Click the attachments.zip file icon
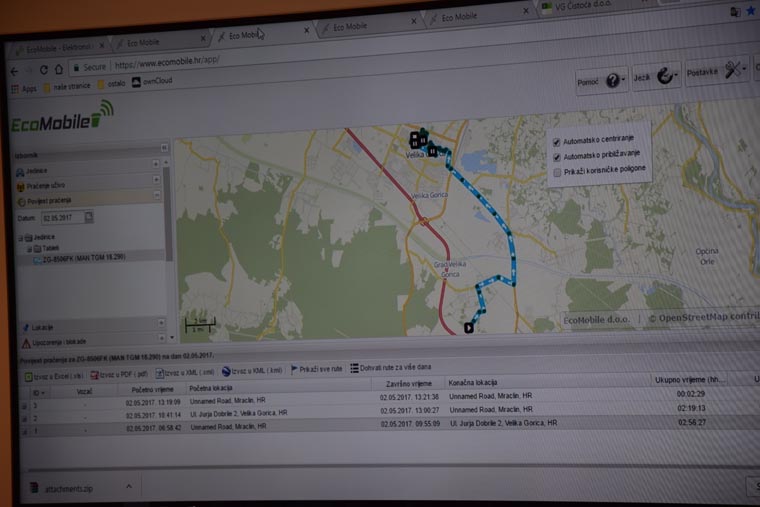 point(34,488)
